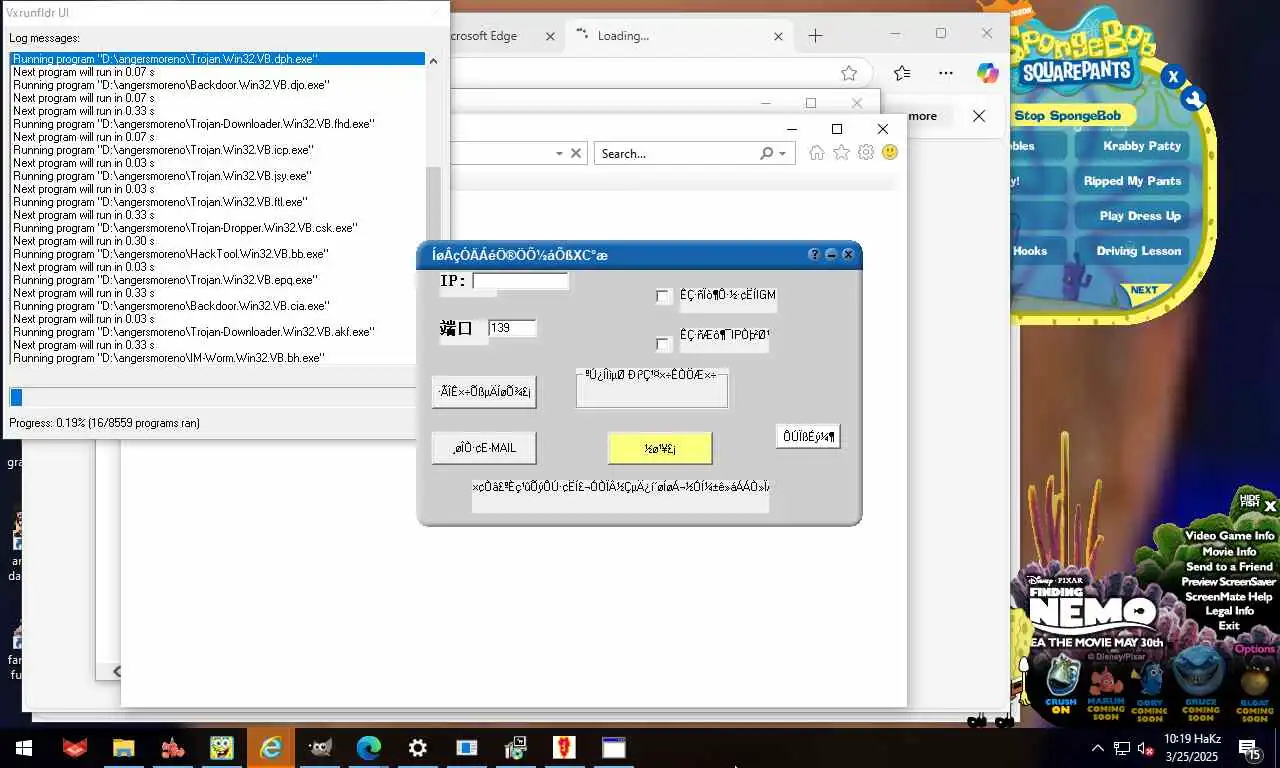1280x768 pixels.
Task: Expand the IE search provider dropdown arrow
Action: point(783,153)
